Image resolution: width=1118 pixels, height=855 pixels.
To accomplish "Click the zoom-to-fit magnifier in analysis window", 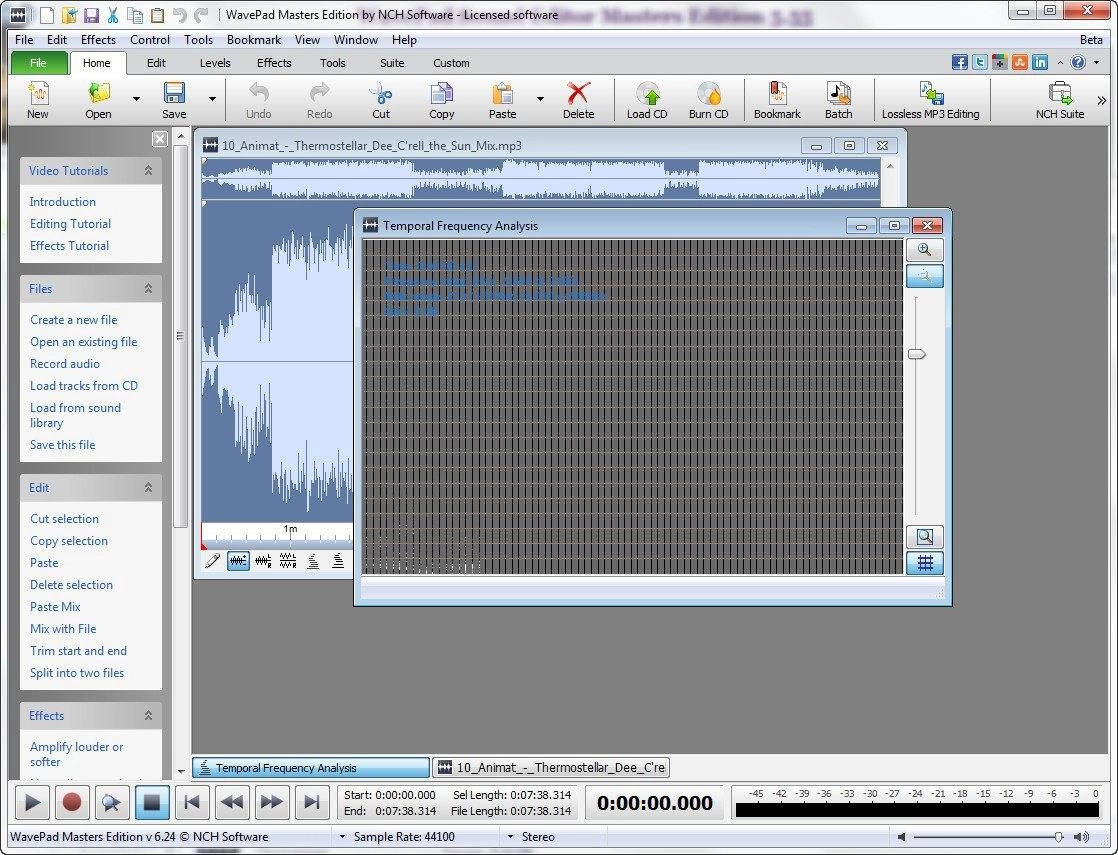I will pos(925,536).
